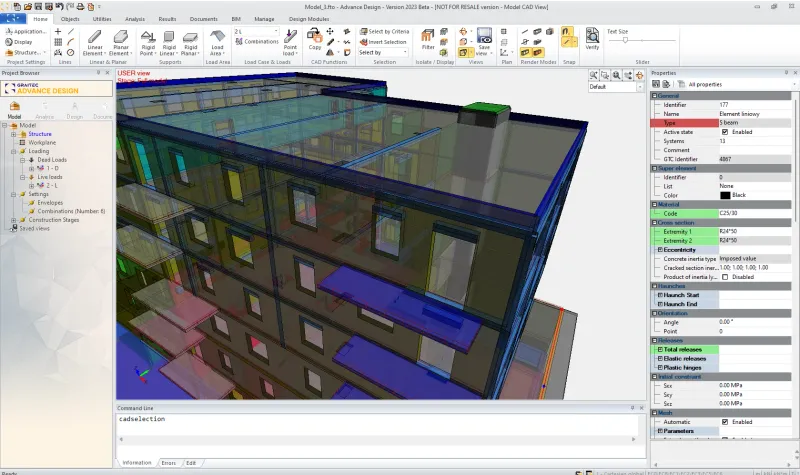Click the arc line tool in Lines group
The width and height of the screenshot is (800, 475).
tap(70, 42)
